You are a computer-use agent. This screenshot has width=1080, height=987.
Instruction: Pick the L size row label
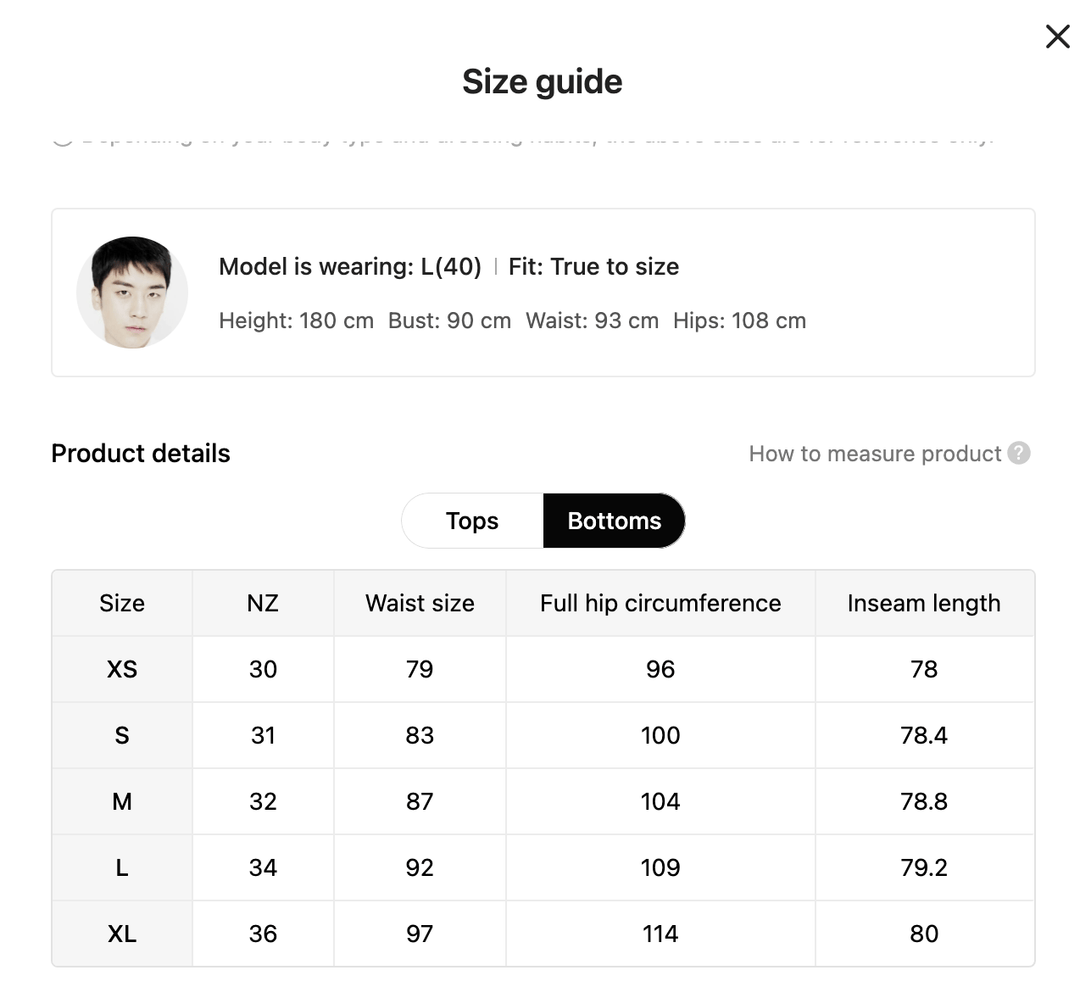point(122,867)
